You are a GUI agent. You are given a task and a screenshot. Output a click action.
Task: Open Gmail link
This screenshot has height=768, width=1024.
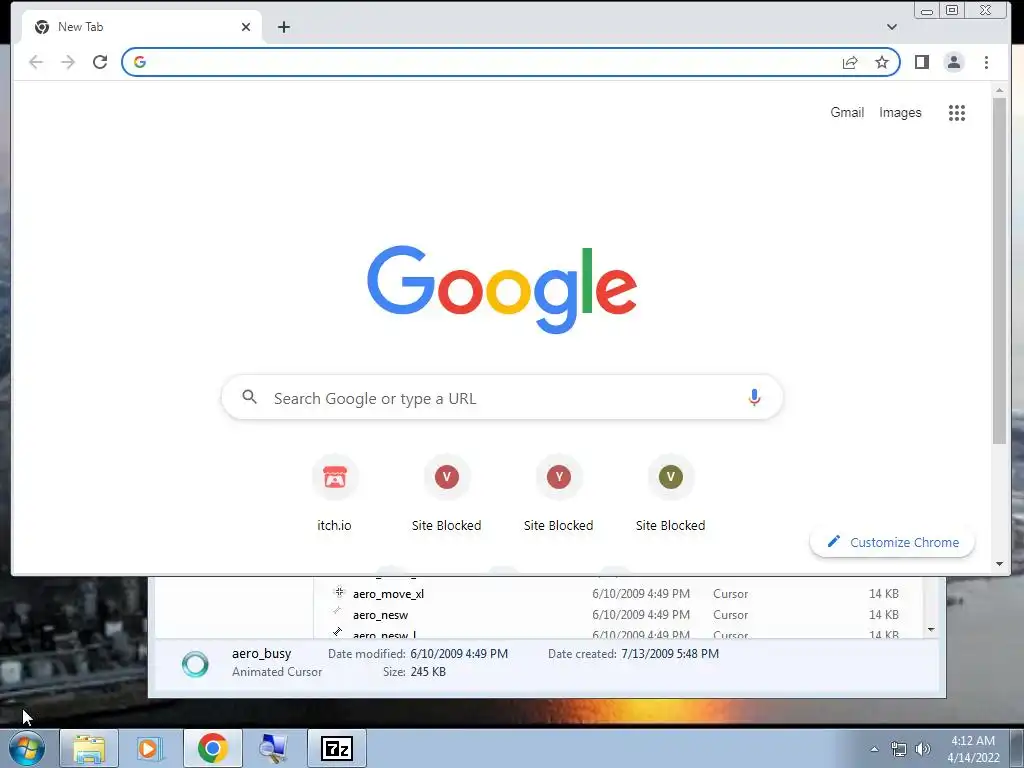[x=847, y=112]
